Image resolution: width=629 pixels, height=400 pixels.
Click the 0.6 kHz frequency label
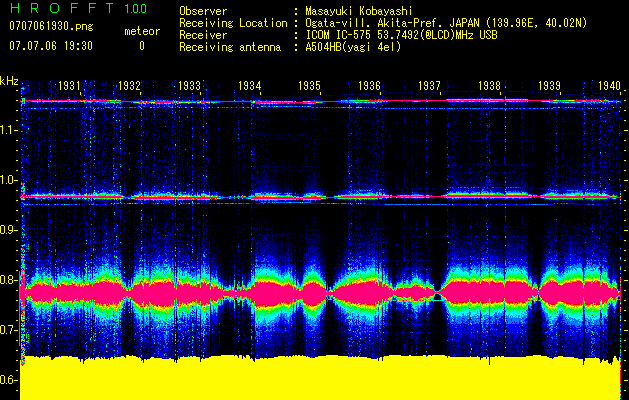point(9,380)
